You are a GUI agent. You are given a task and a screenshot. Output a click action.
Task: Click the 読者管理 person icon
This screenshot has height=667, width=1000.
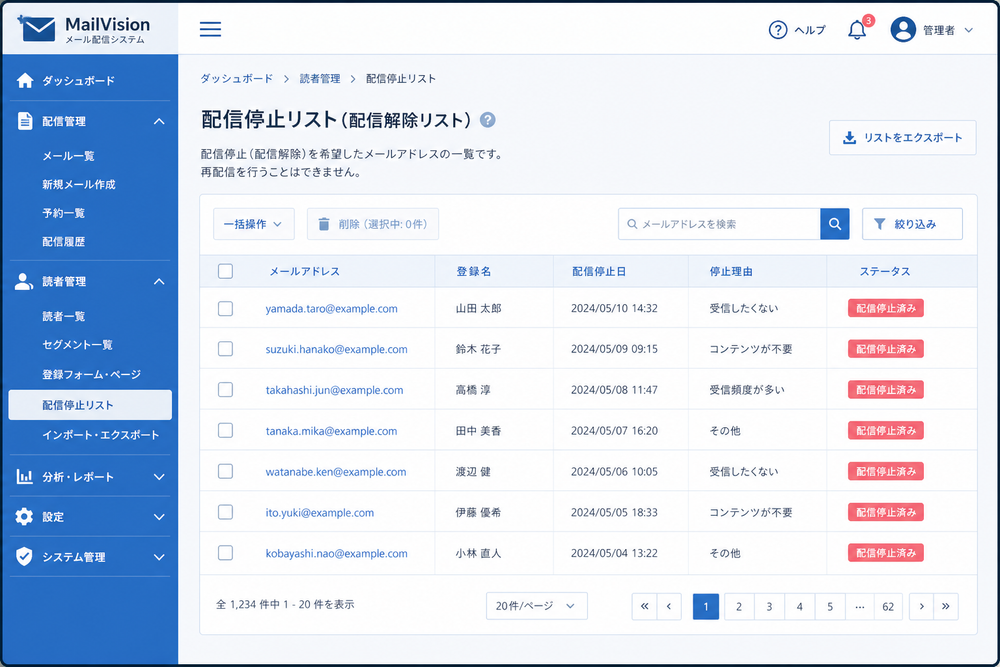(24, 281)
